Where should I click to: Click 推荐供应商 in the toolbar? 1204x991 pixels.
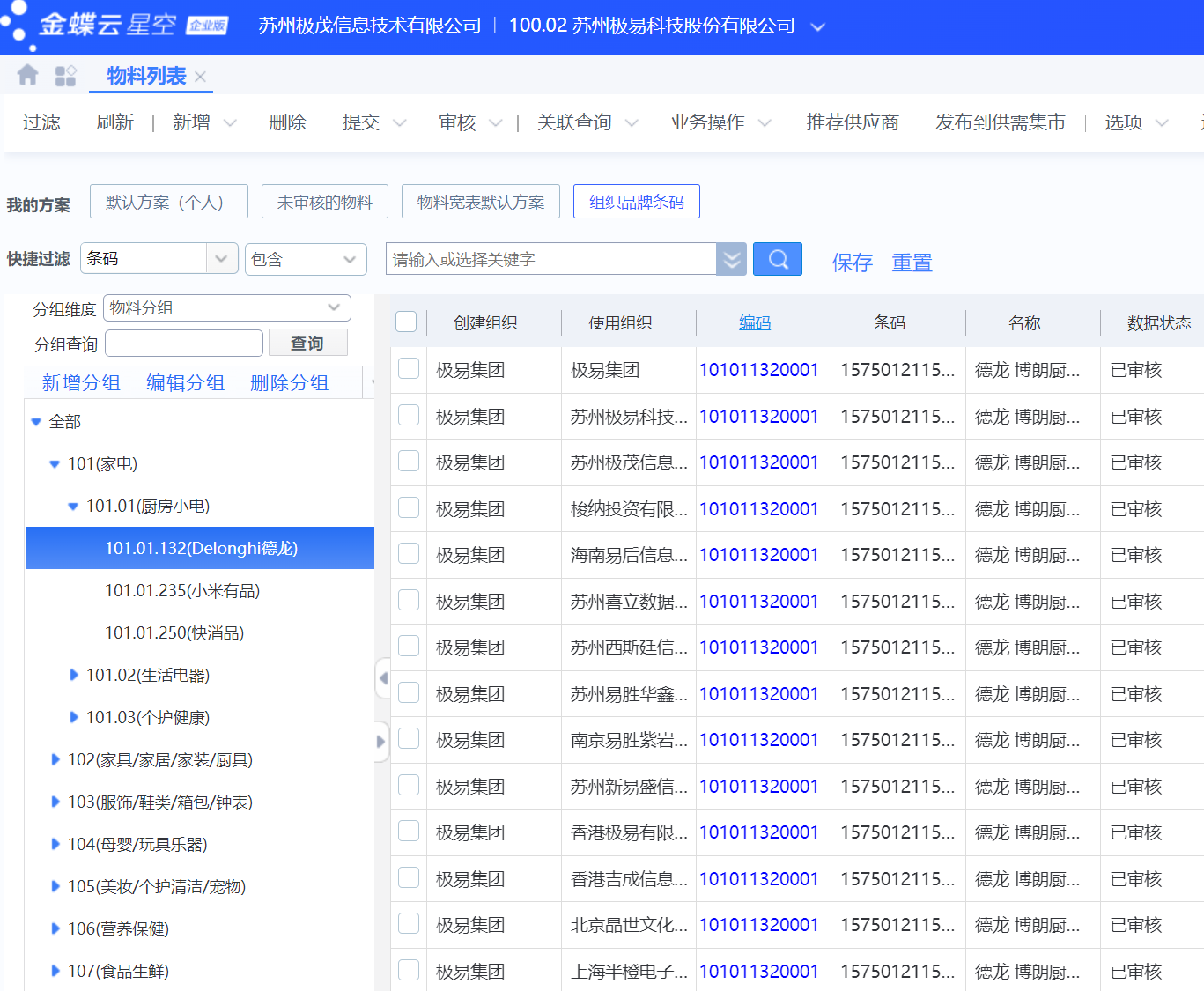click(853, 122)
